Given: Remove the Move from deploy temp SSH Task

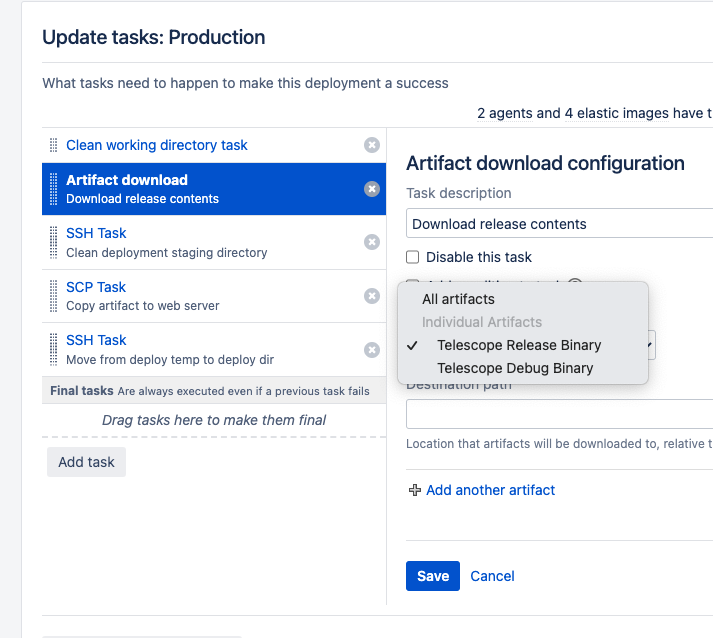Looking at the screenshot, I should pyautogui.click(x=372, y=350).
